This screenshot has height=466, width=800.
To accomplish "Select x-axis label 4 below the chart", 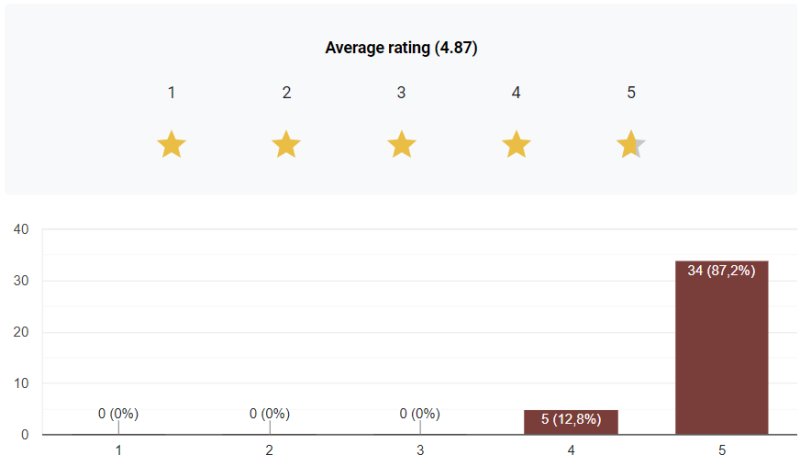I will tap(571, 451).
